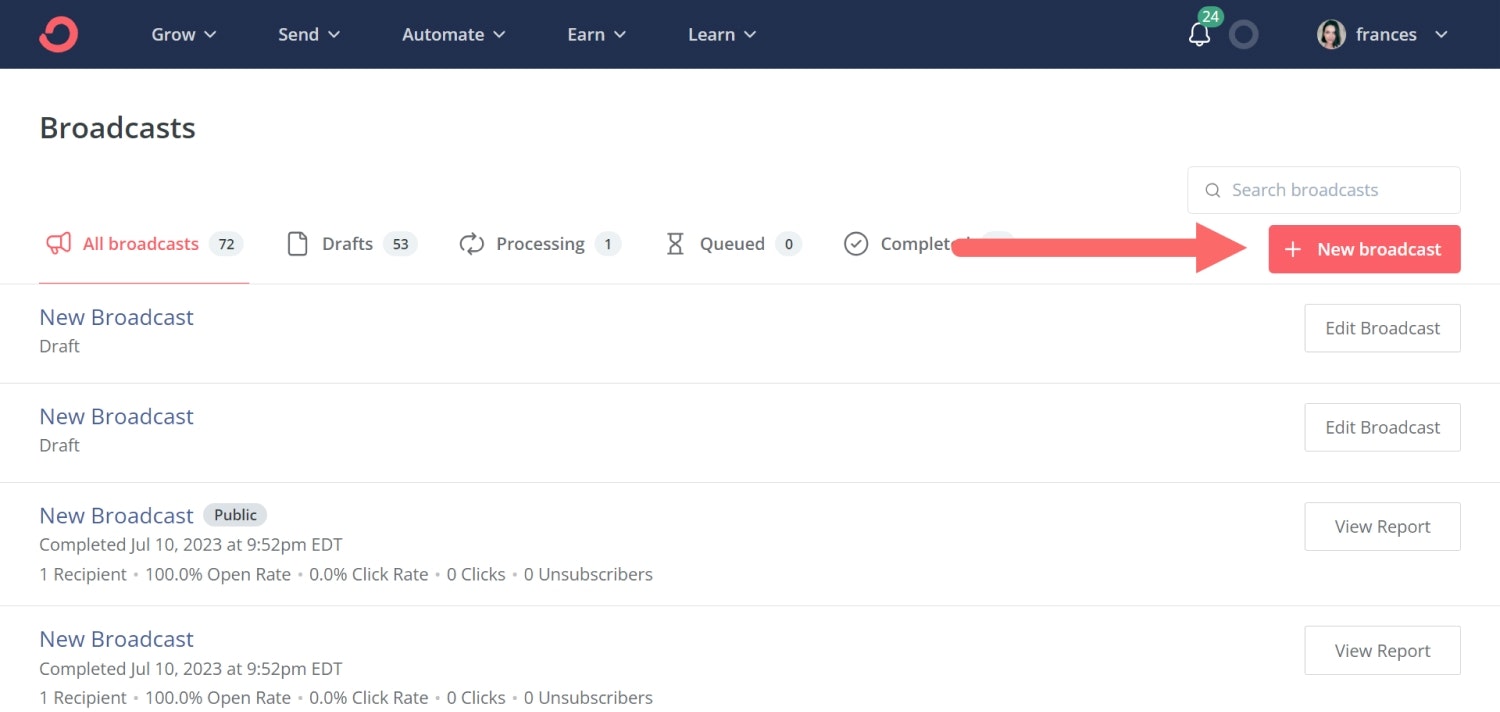Open View Report for first completed broadcast
Screen dimensions: 1500x712
click(1382, 527)
